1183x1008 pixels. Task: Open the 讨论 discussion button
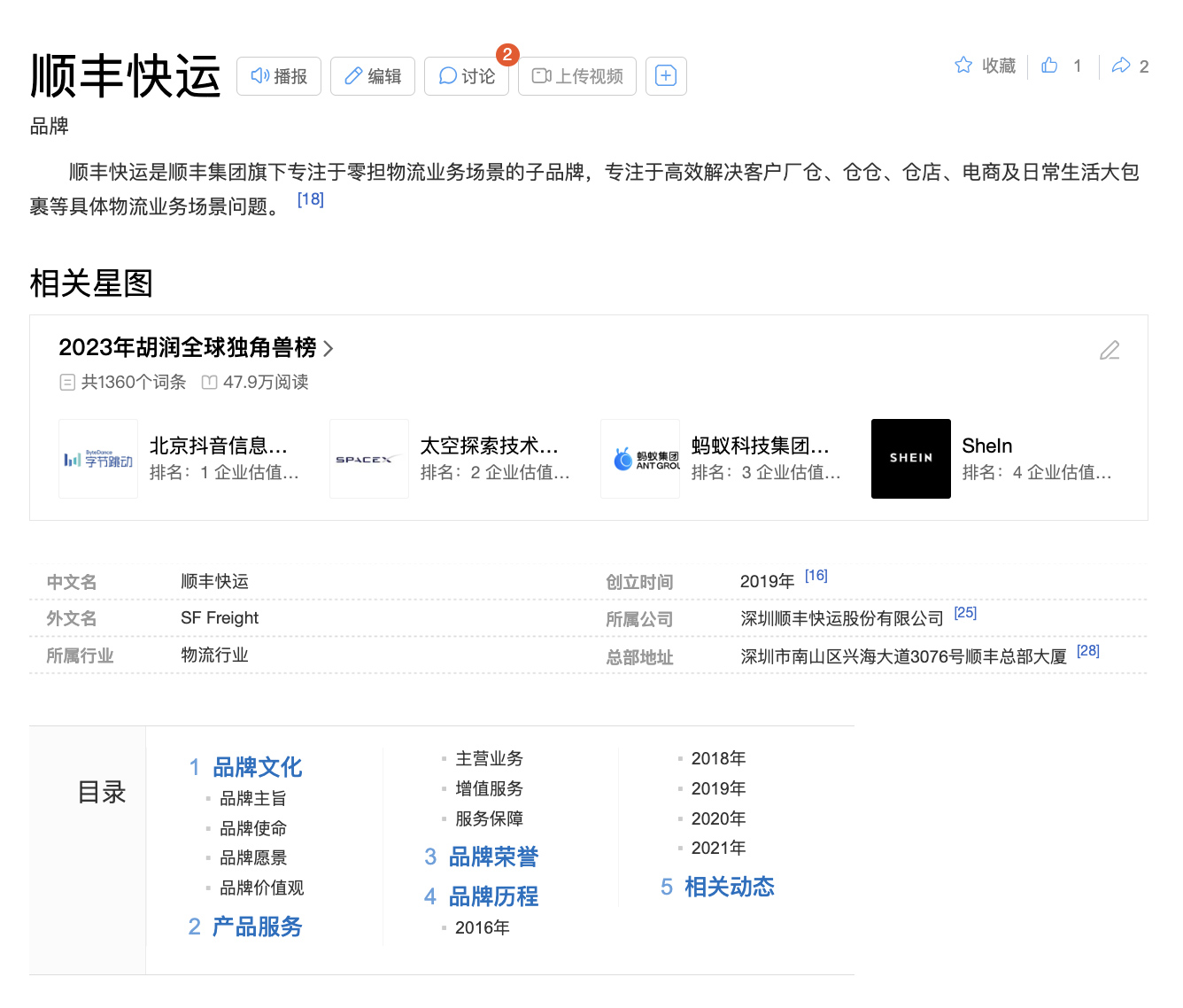coord(467,76)
